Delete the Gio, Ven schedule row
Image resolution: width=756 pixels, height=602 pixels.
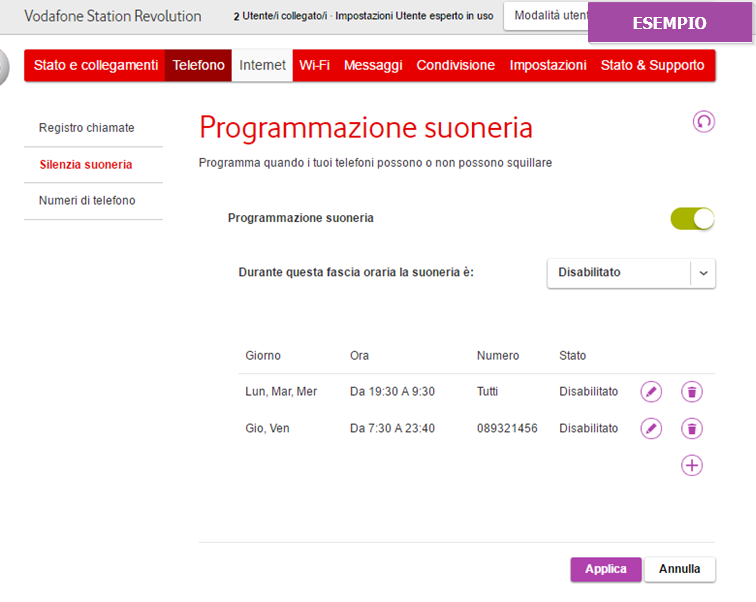pyautogui.click(x=691, y=428)
